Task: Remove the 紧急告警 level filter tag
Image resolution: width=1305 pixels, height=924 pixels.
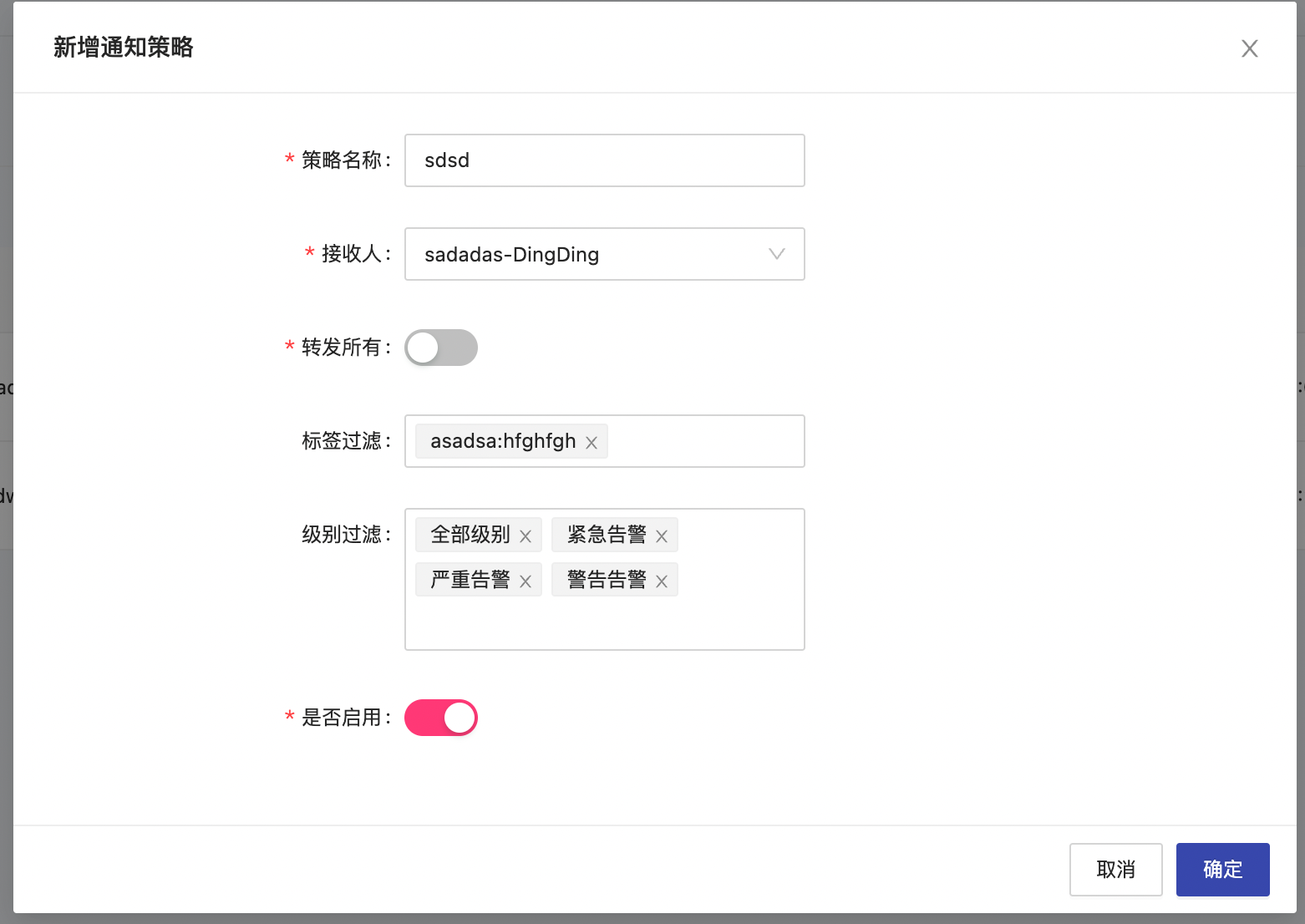Action: [662, 535]
